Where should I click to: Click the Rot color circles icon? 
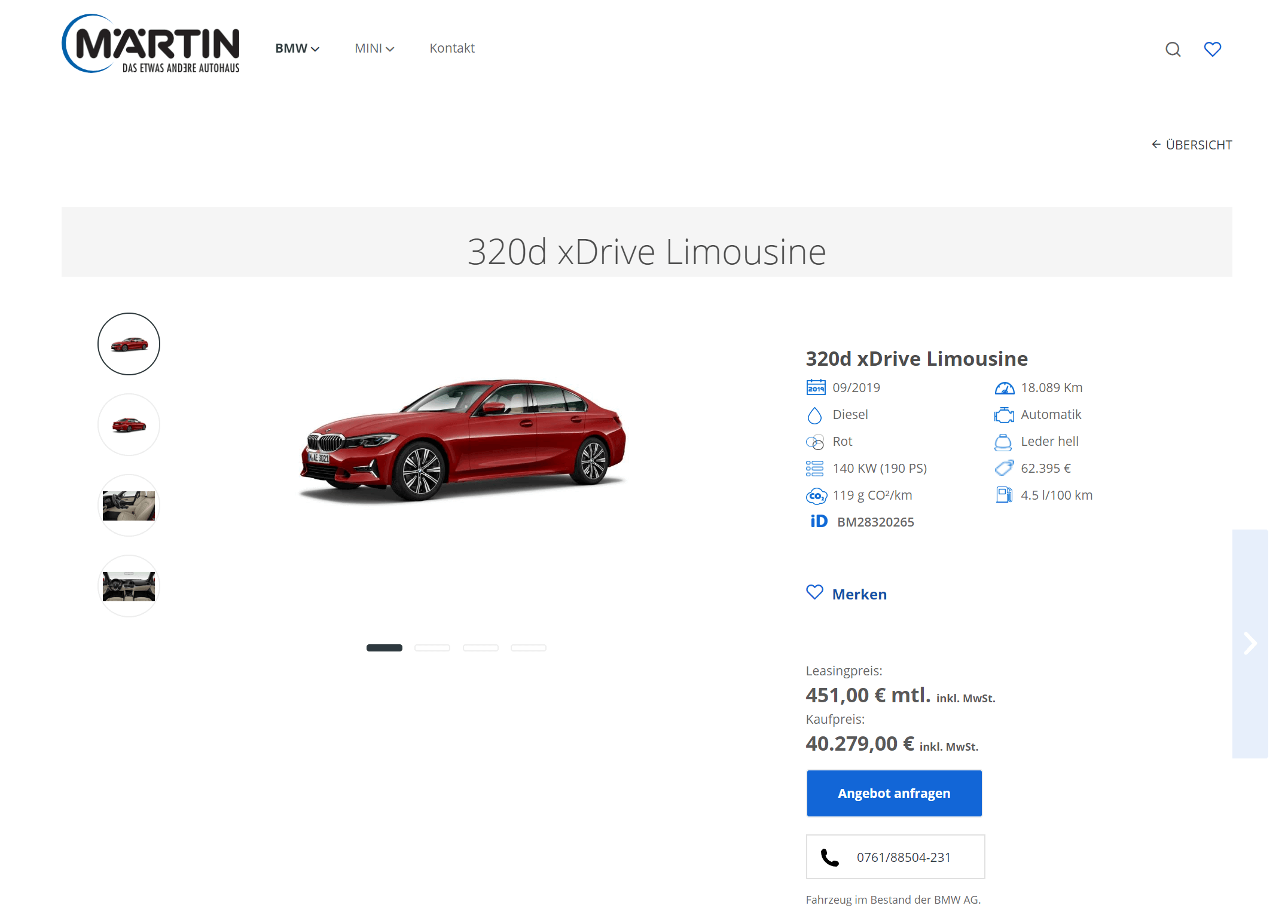(x=815, y=442)
